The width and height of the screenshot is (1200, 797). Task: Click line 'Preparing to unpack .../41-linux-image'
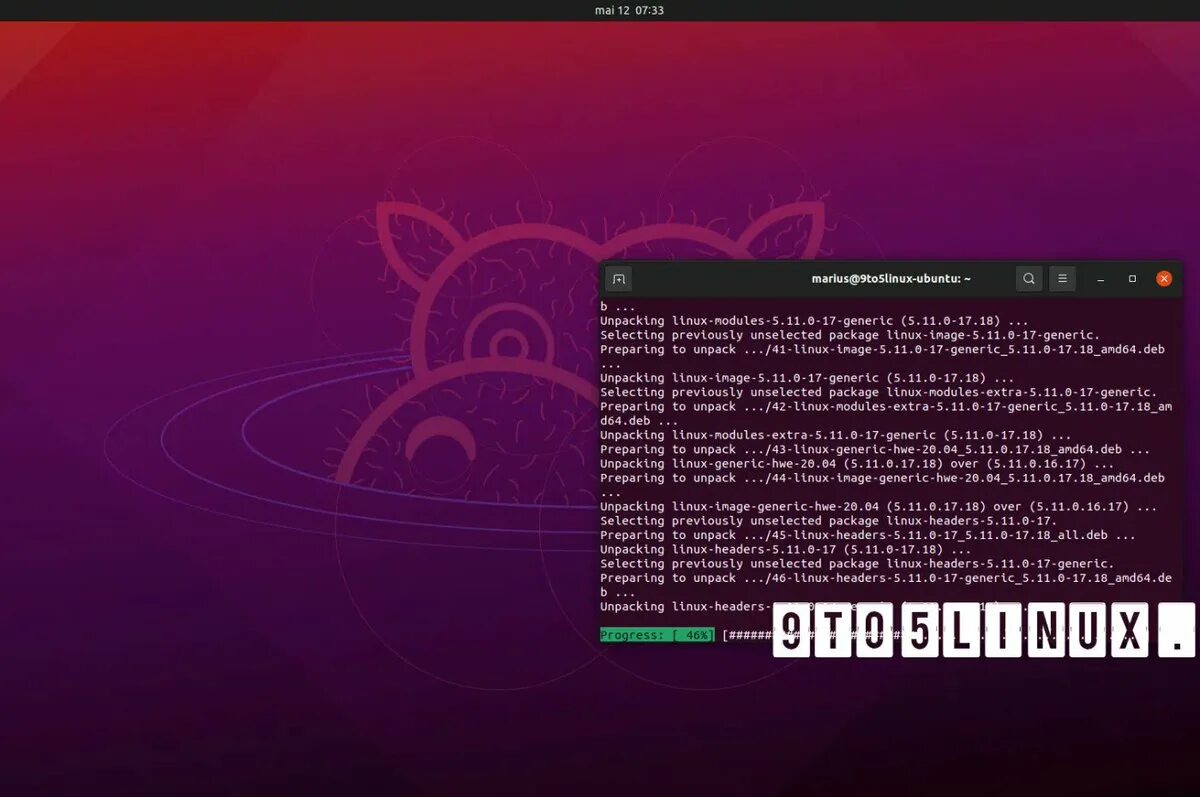click(882, 350)
